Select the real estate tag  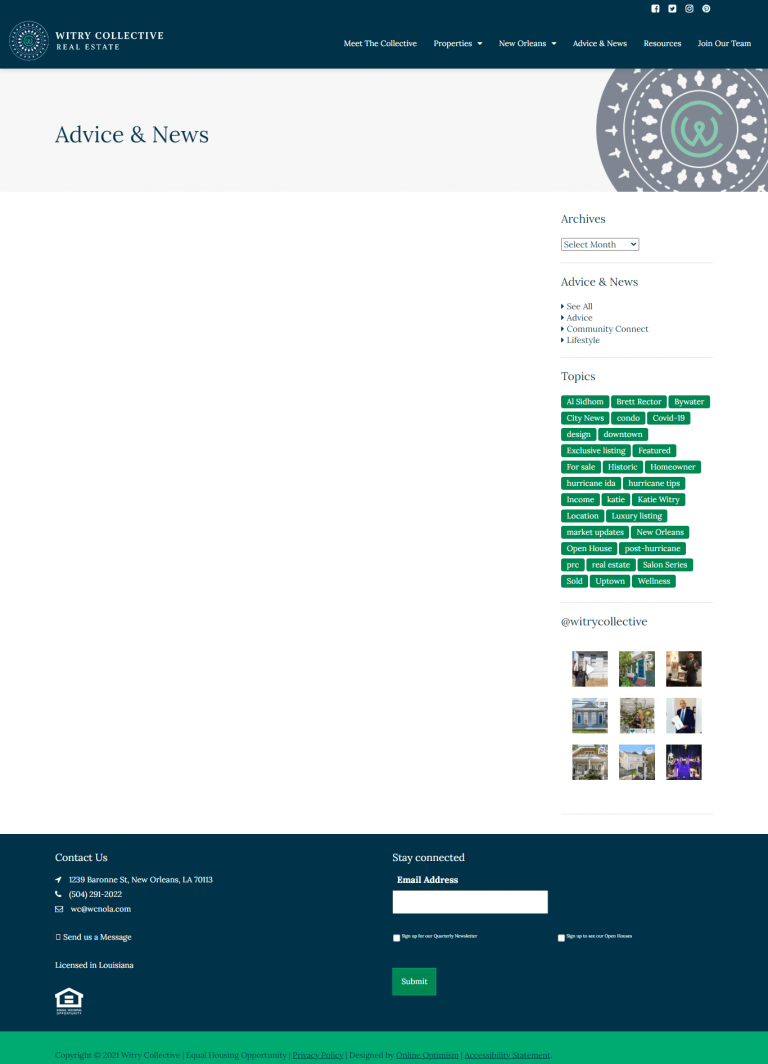coord(611,565)
